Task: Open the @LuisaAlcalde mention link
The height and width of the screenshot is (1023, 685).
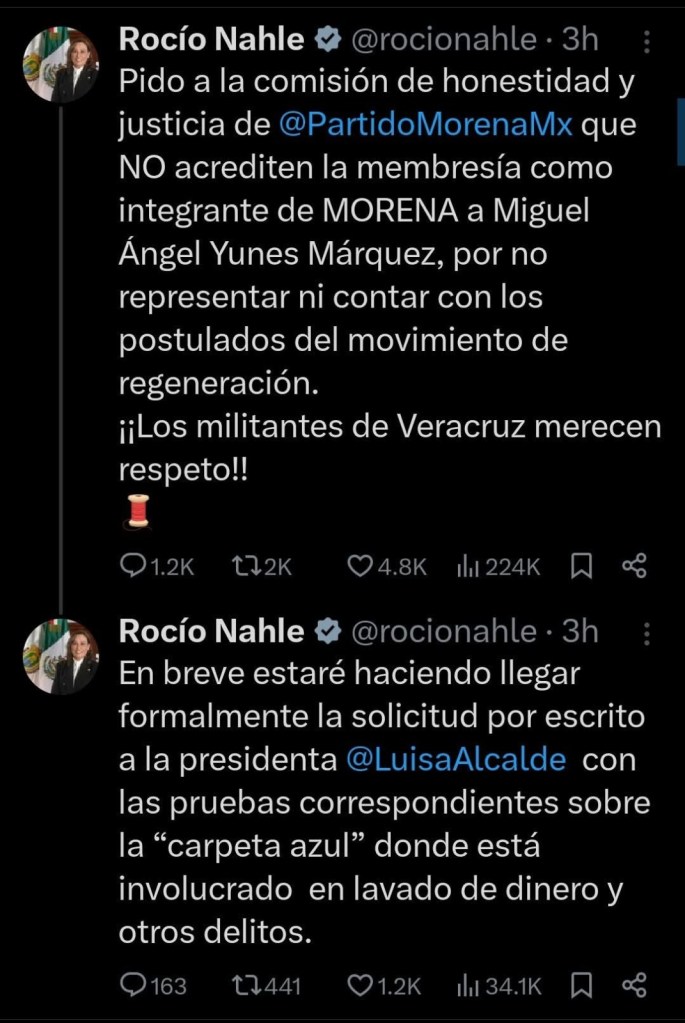Action: click(455, 760)
